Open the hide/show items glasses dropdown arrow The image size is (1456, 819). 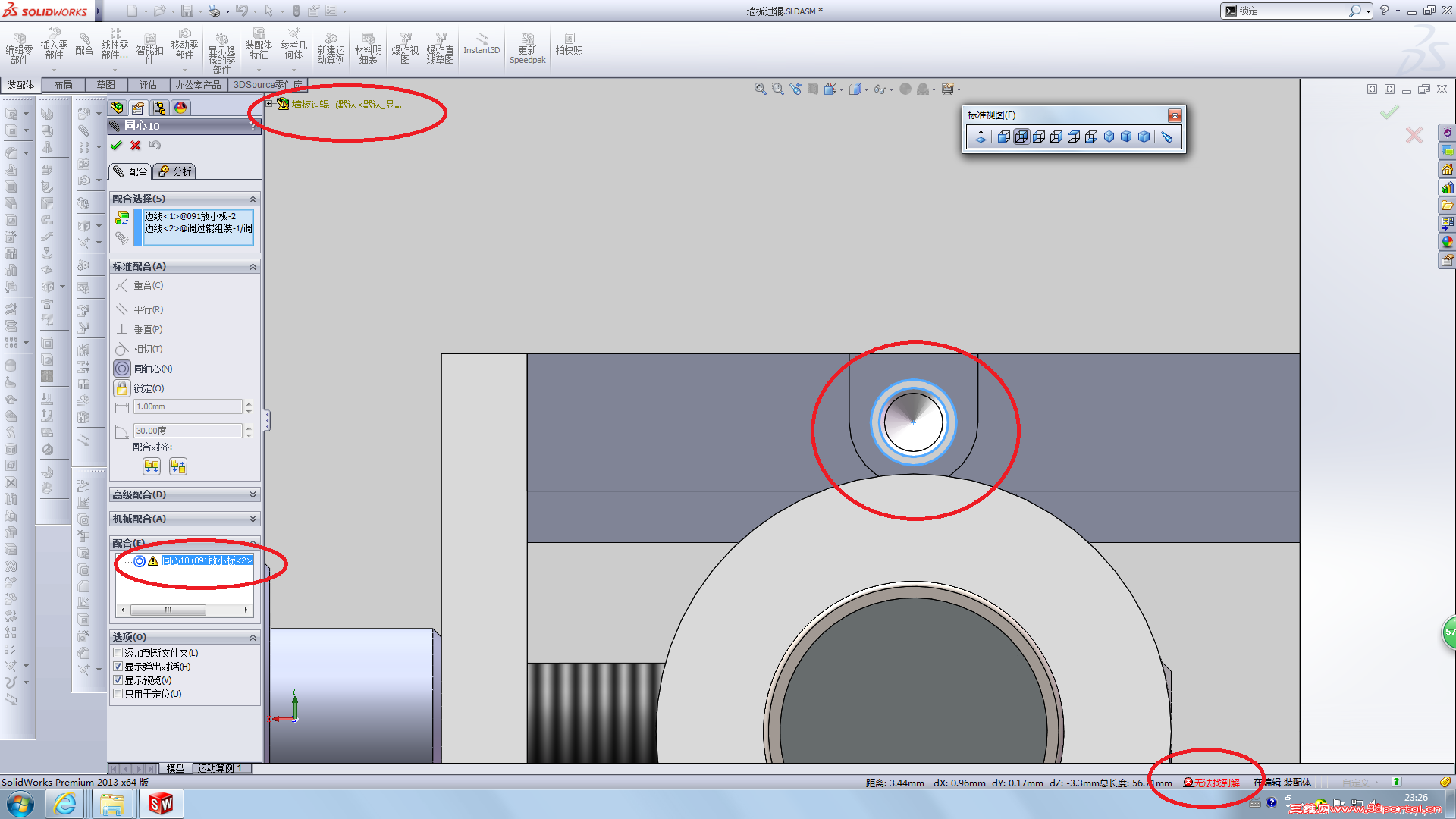point(891,89)
